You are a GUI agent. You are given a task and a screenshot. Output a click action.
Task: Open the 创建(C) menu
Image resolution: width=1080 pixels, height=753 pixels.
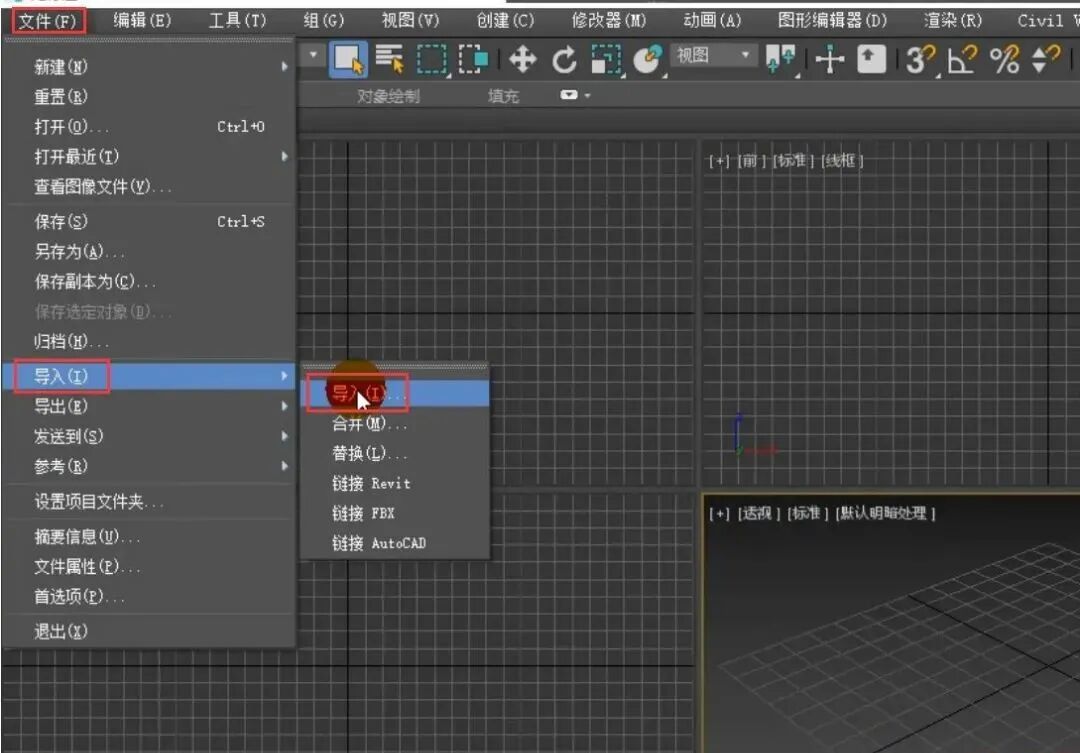tap(505, 20)
